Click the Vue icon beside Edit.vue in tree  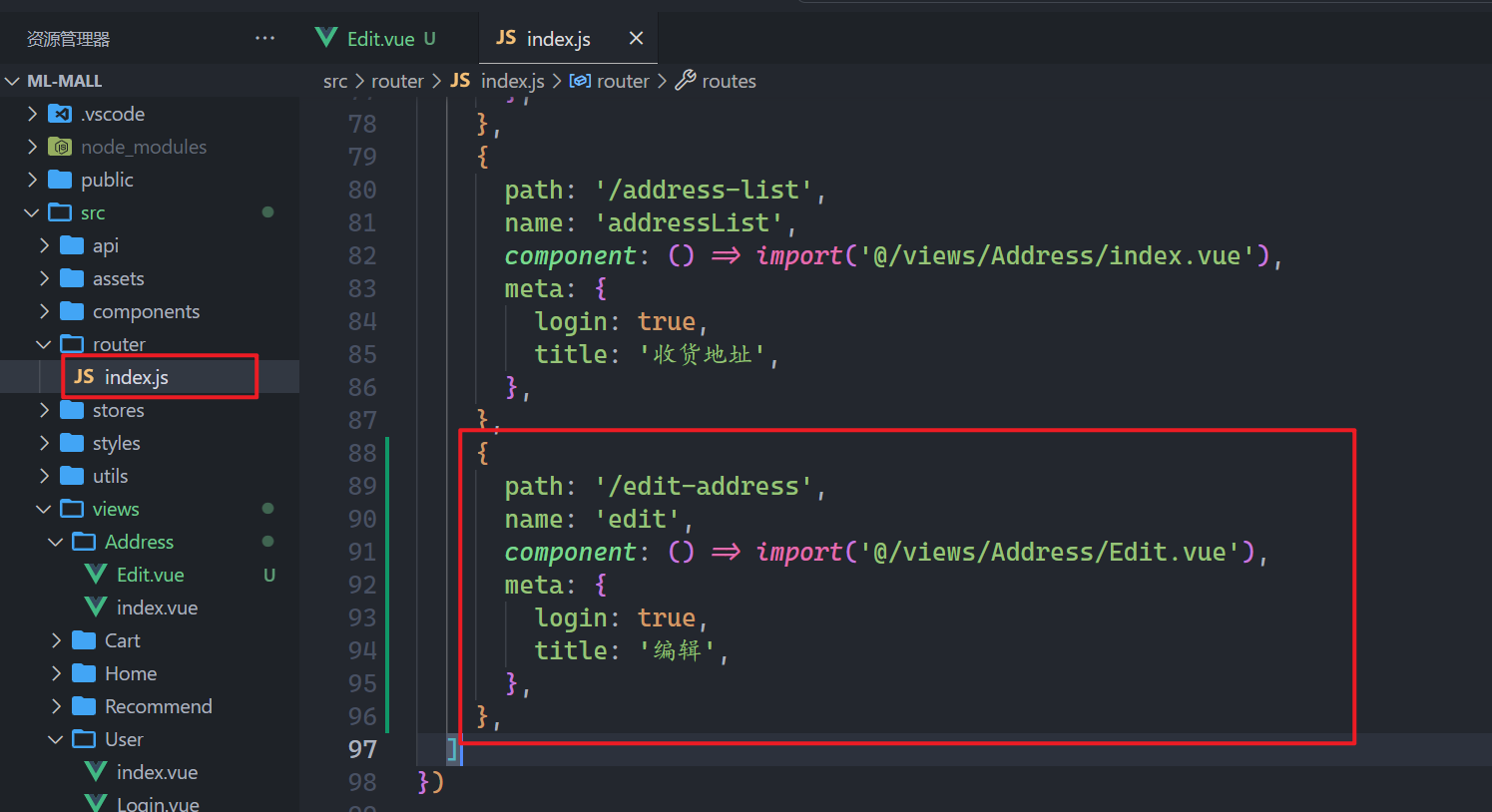coord(96,575)
